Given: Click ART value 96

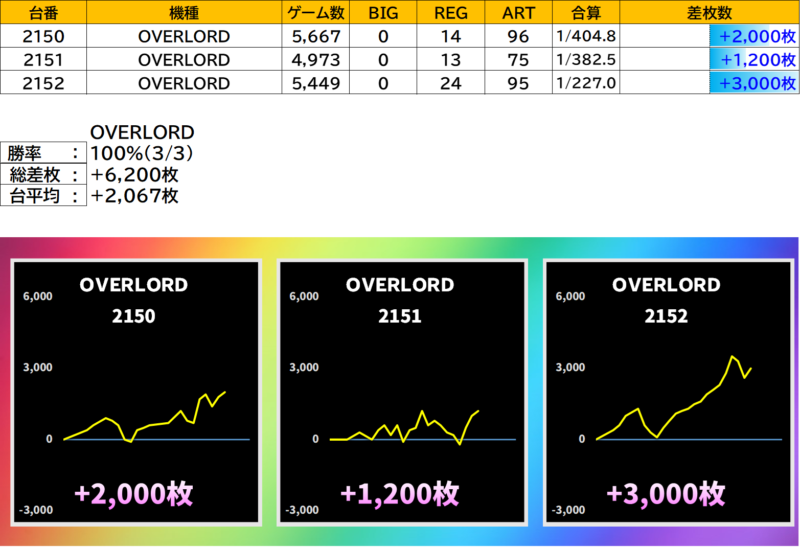Looking at the screenshot, I should [x=518, y=36].
